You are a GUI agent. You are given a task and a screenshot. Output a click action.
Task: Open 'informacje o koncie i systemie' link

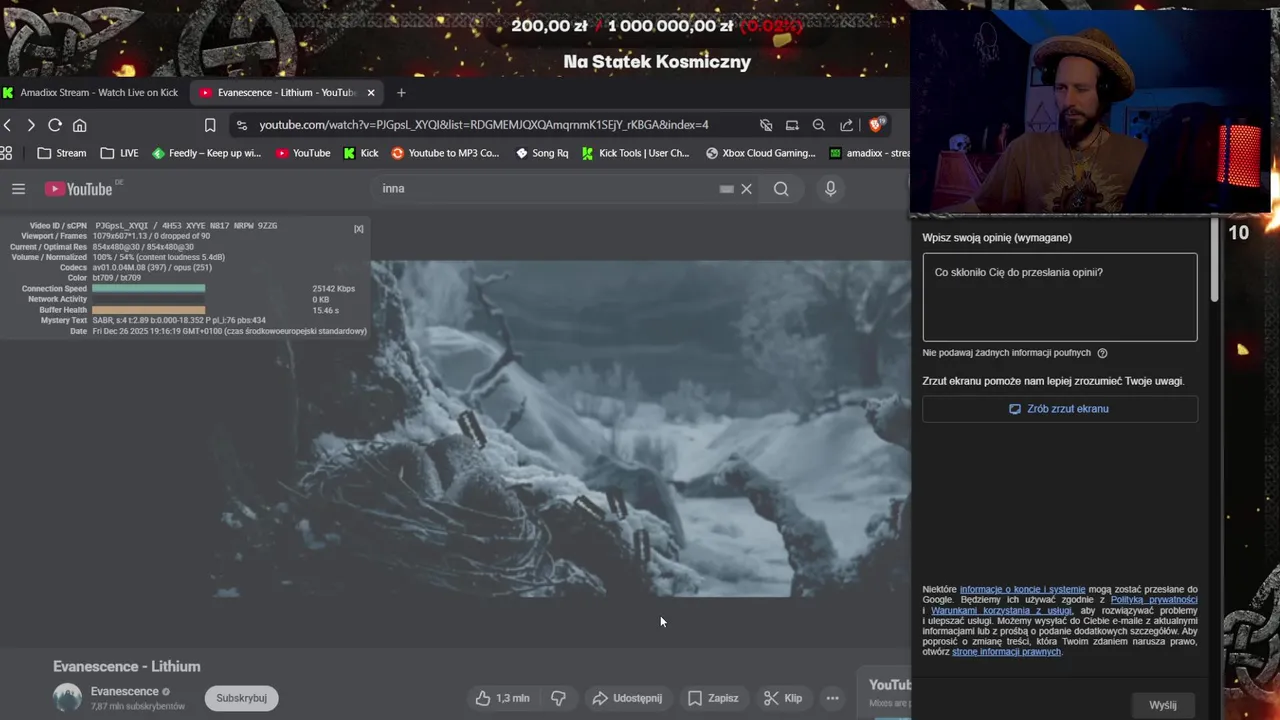click(1022, 590)
